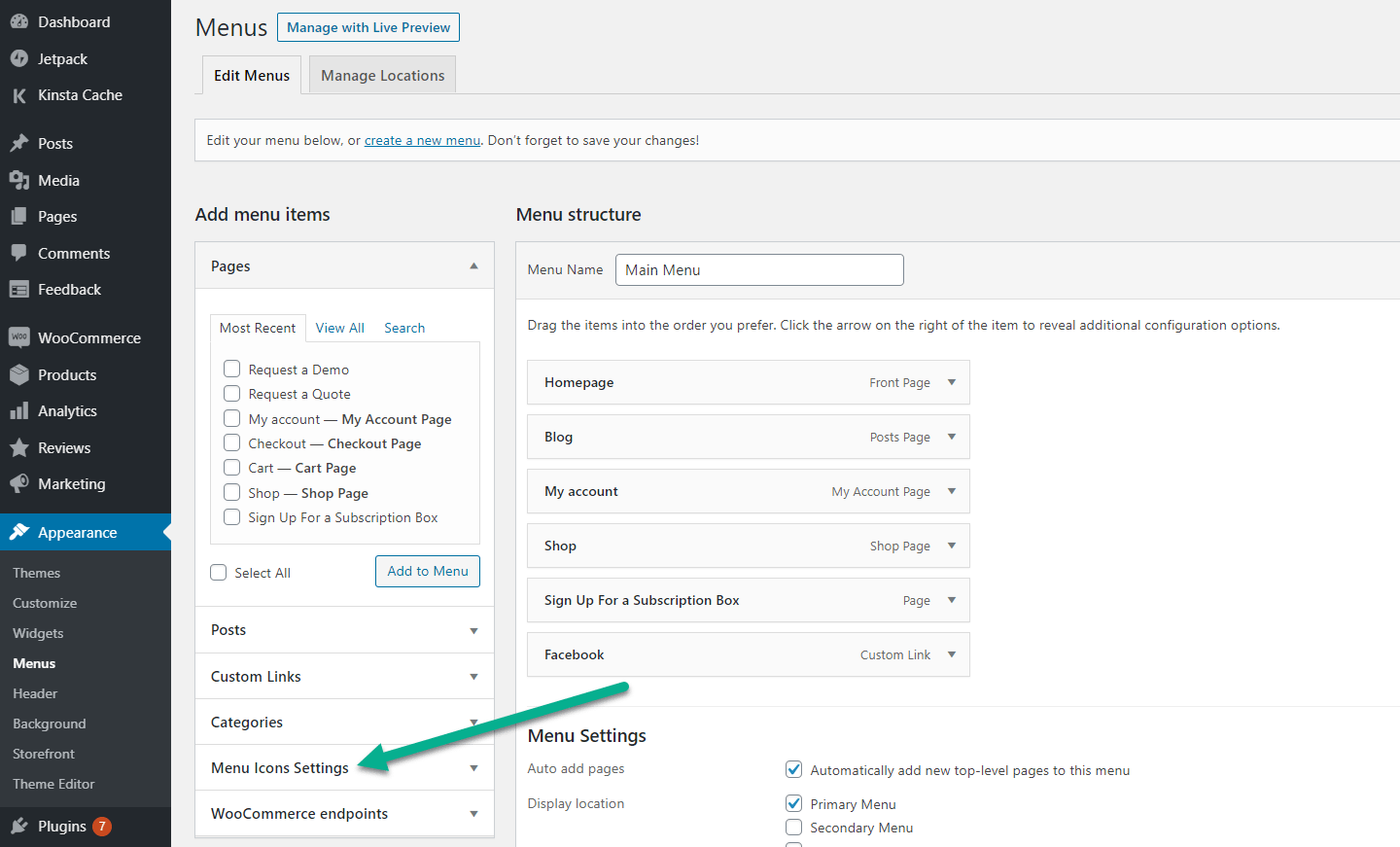This screenshot has width=1400, height=847.
Task: Open Marketing via its megaphone icon
Action: pyautogui.click(x=20, y=483)
